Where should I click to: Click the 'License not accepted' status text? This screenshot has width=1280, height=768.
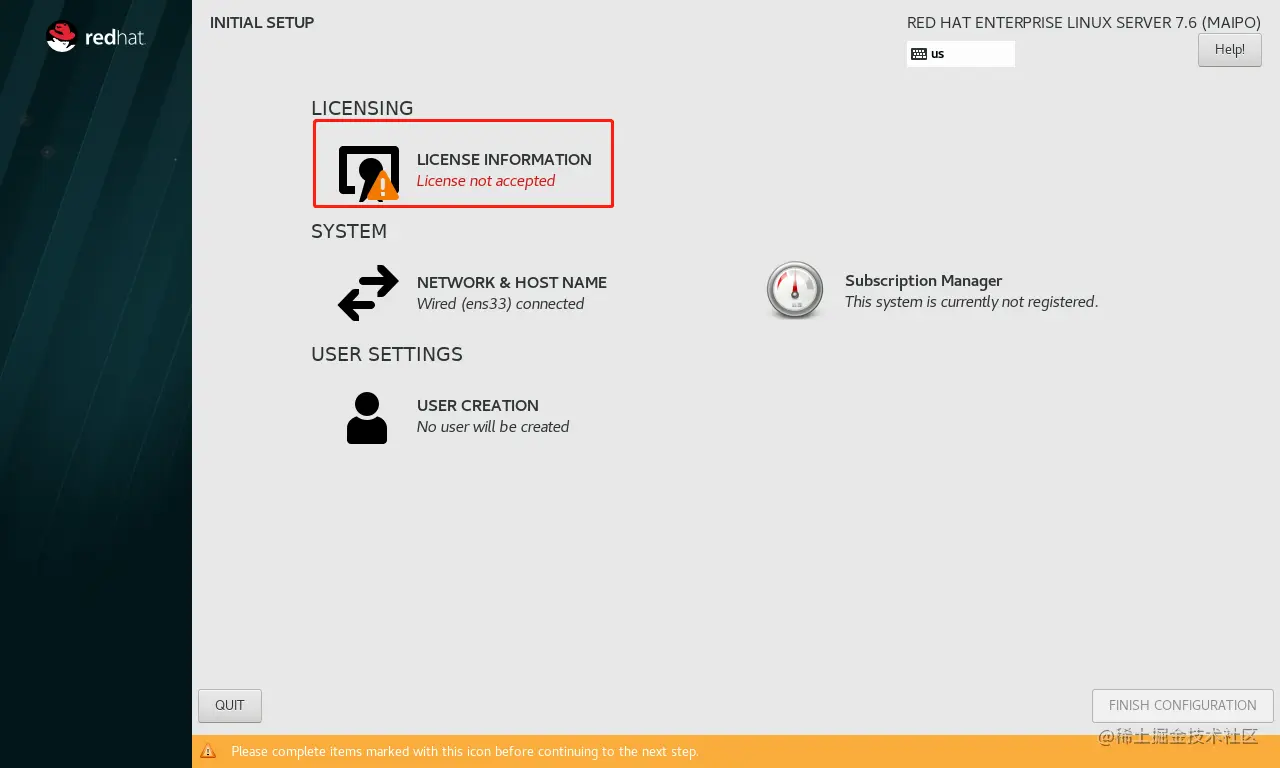[486, 181]
